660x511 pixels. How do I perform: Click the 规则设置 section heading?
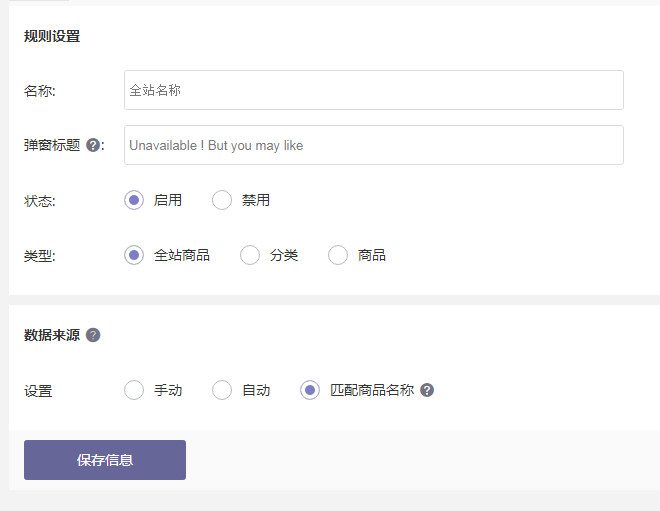pyautogui.click(x=52, y=36)
